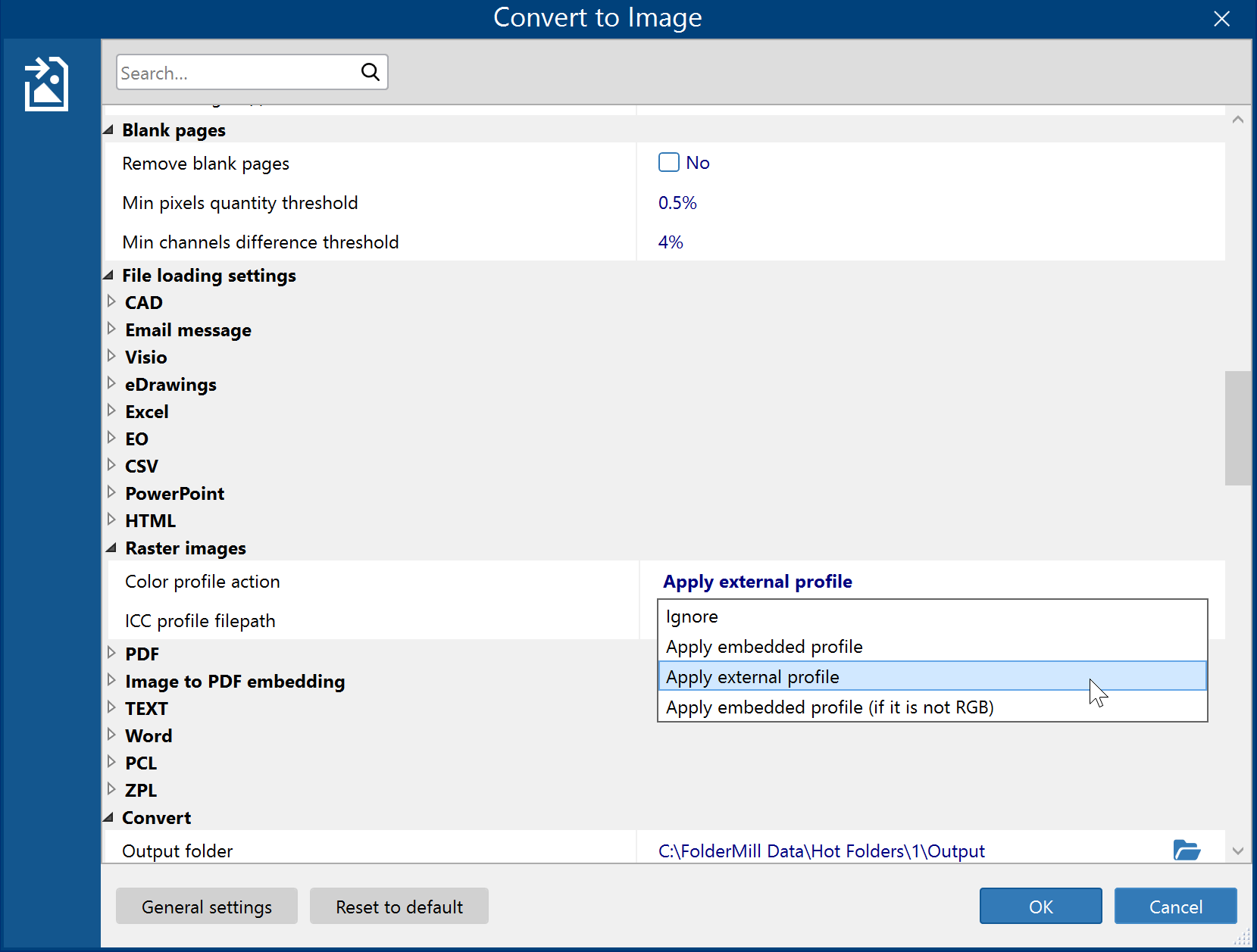Select Apply embedded profile from the list
This screenshot has width=1257, height=952.
tap(764, 646)
